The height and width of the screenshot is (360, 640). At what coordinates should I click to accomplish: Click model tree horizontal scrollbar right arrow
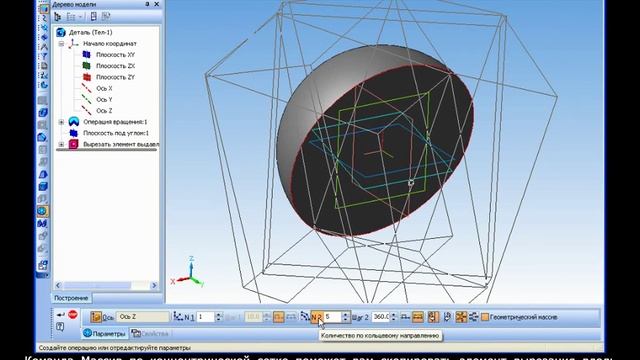pos(154,285)
